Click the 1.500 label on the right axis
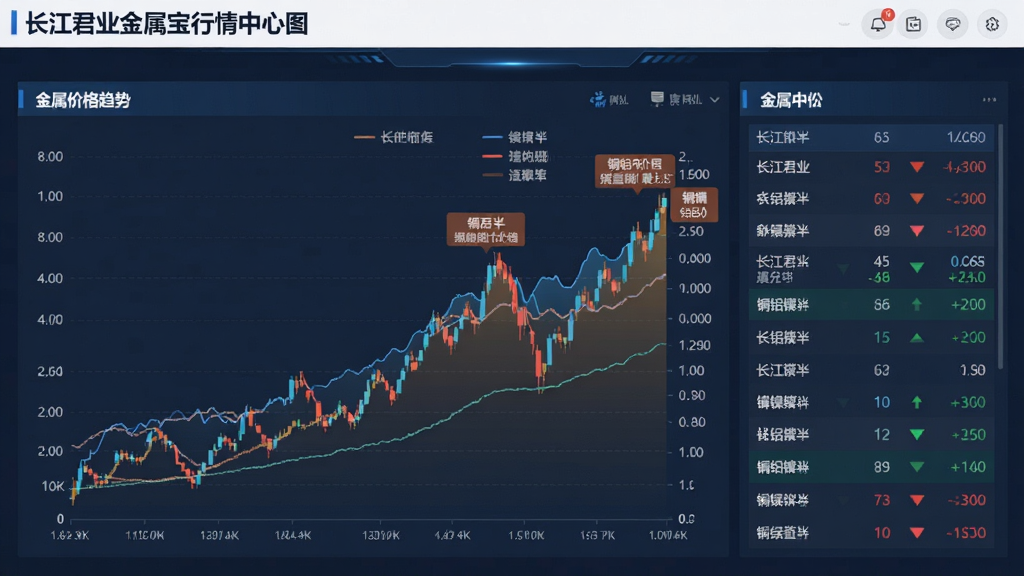The height and width of the screenshot is (576, 1024). coord(694,175)
